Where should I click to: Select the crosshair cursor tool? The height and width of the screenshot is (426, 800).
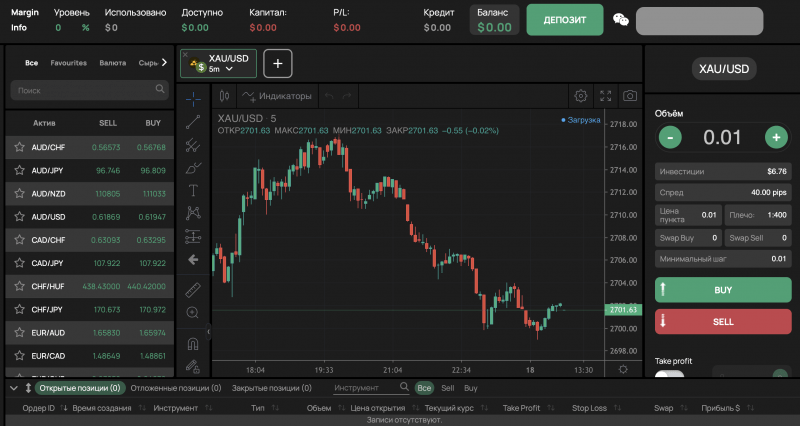tap(193, 98)
